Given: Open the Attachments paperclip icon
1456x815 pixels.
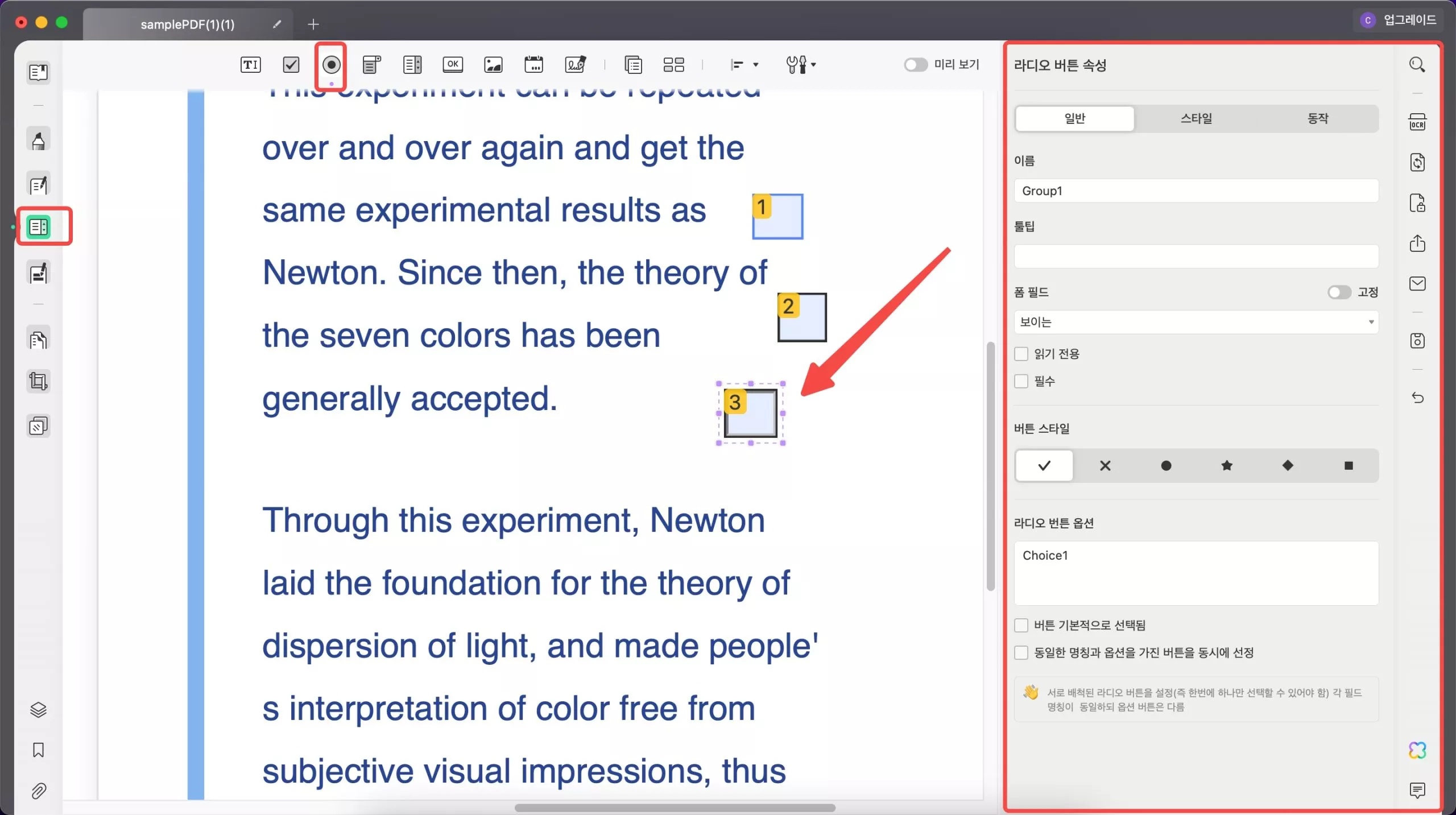Looking at the screenshot, I should click(38, 791).
